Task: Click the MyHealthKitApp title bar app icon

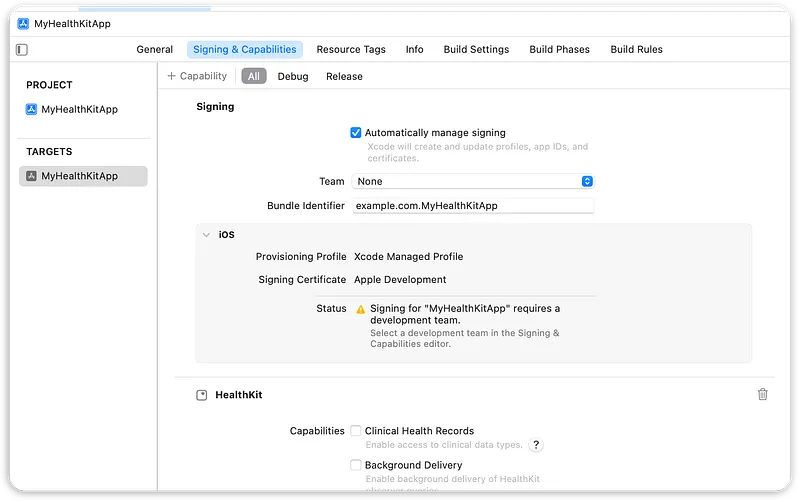Action: click(24, 23)
